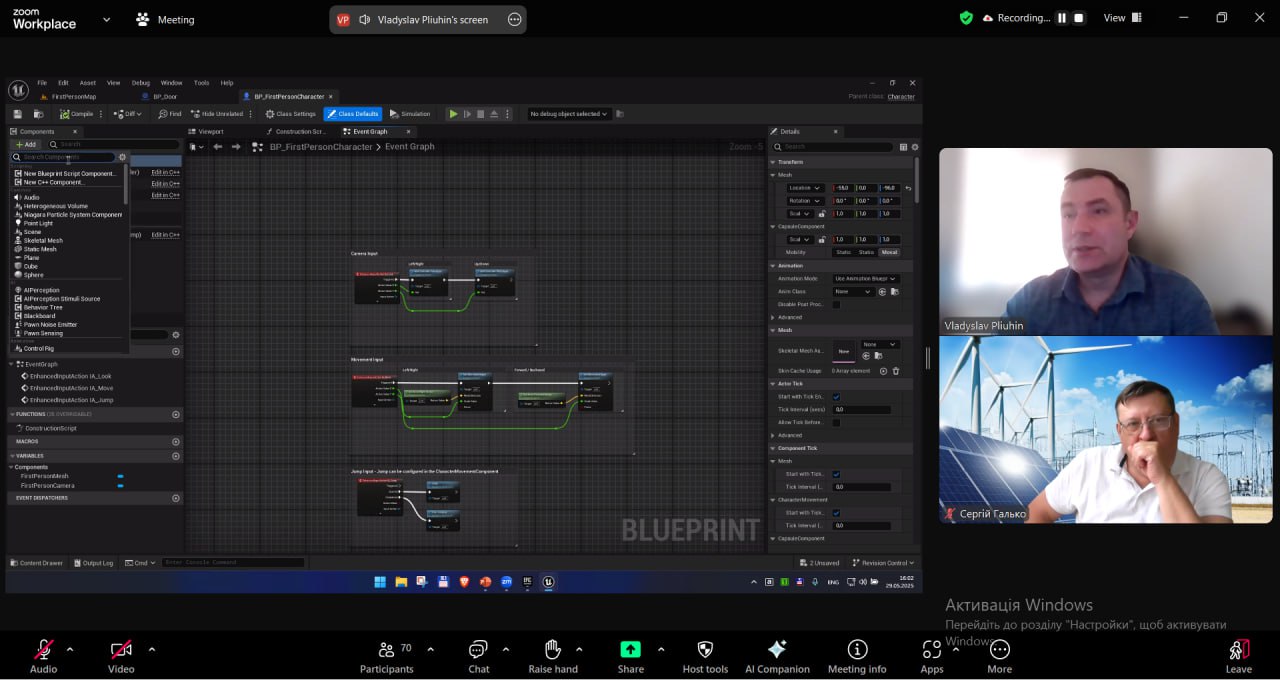Click the Save icon in toolbar
The height and width of the screenshot is (680, 1280).
(17, 114)
